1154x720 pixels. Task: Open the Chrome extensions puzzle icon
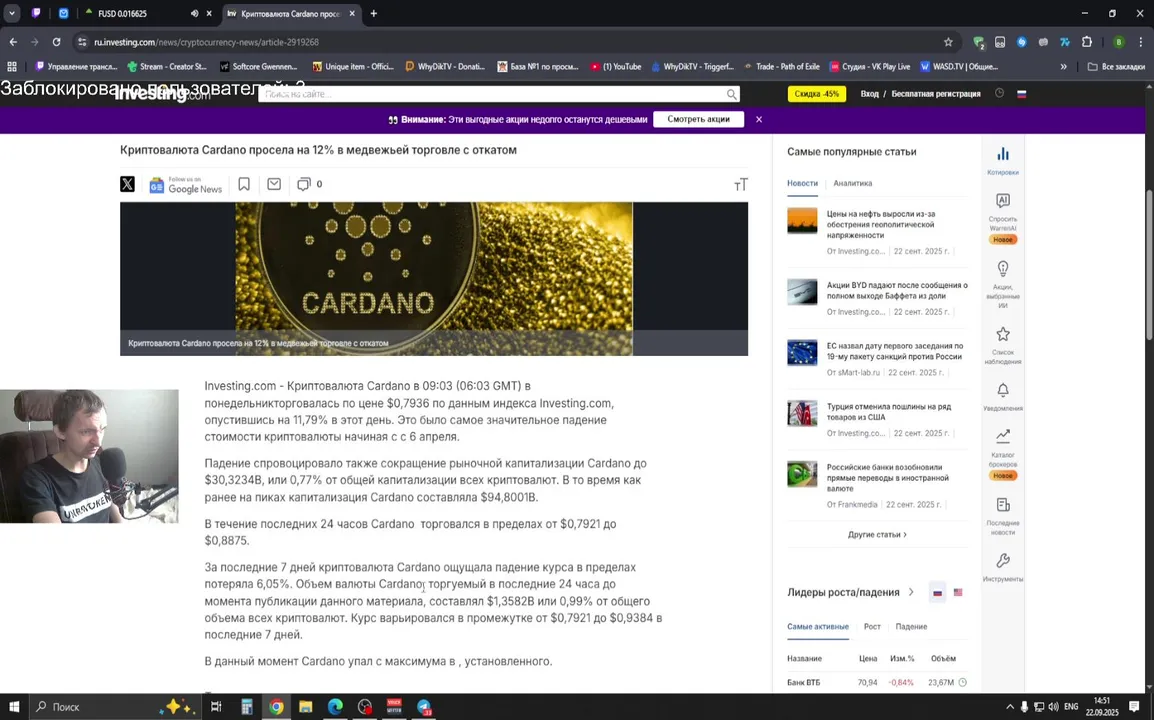tap(1086, 42)
